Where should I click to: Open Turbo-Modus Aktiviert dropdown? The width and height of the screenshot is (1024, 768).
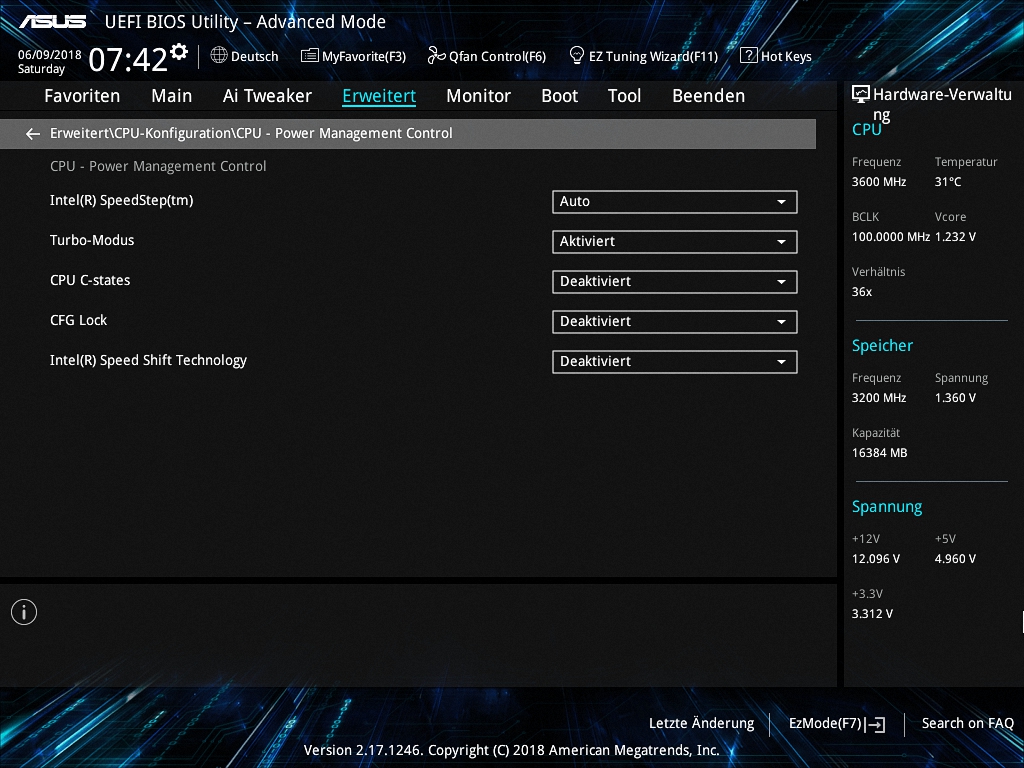[675, 242]
